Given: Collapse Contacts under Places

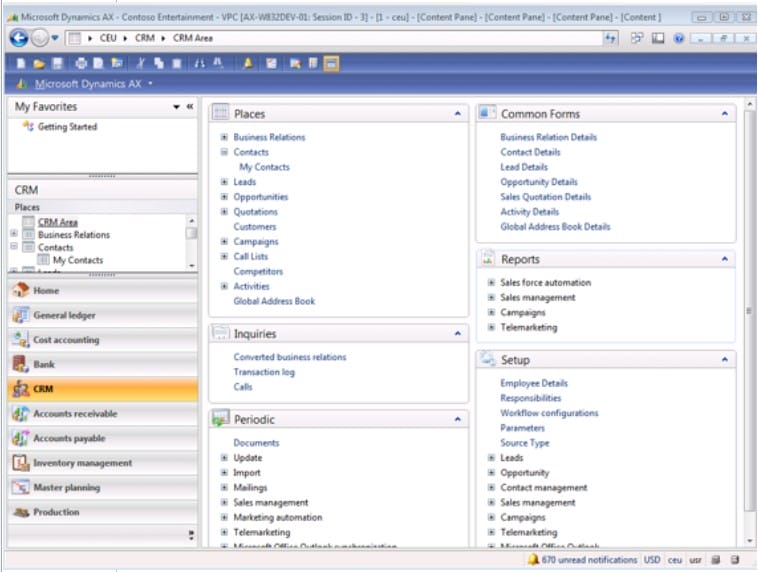Looking at the screenshot, I should coord(224,152).
